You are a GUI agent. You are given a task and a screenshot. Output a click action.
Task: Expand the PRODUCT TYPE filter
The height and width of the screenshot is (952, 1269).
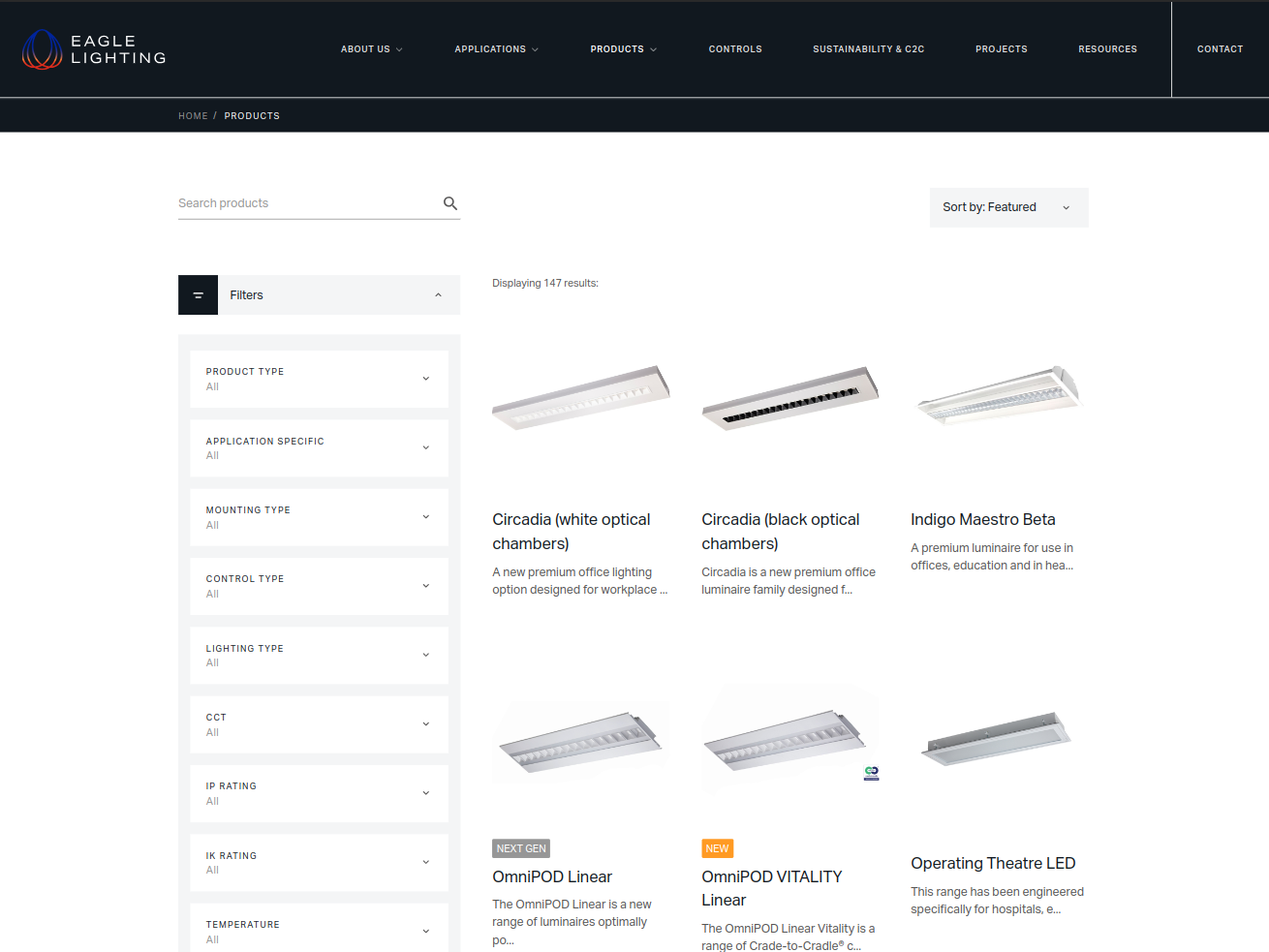318,379
